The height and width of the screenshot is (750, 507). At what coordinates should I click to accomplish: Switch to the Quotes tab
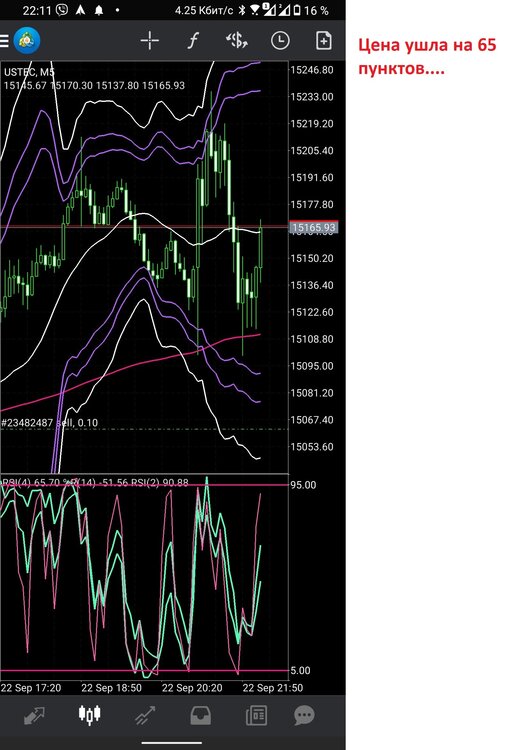click(x=33, y=716)
